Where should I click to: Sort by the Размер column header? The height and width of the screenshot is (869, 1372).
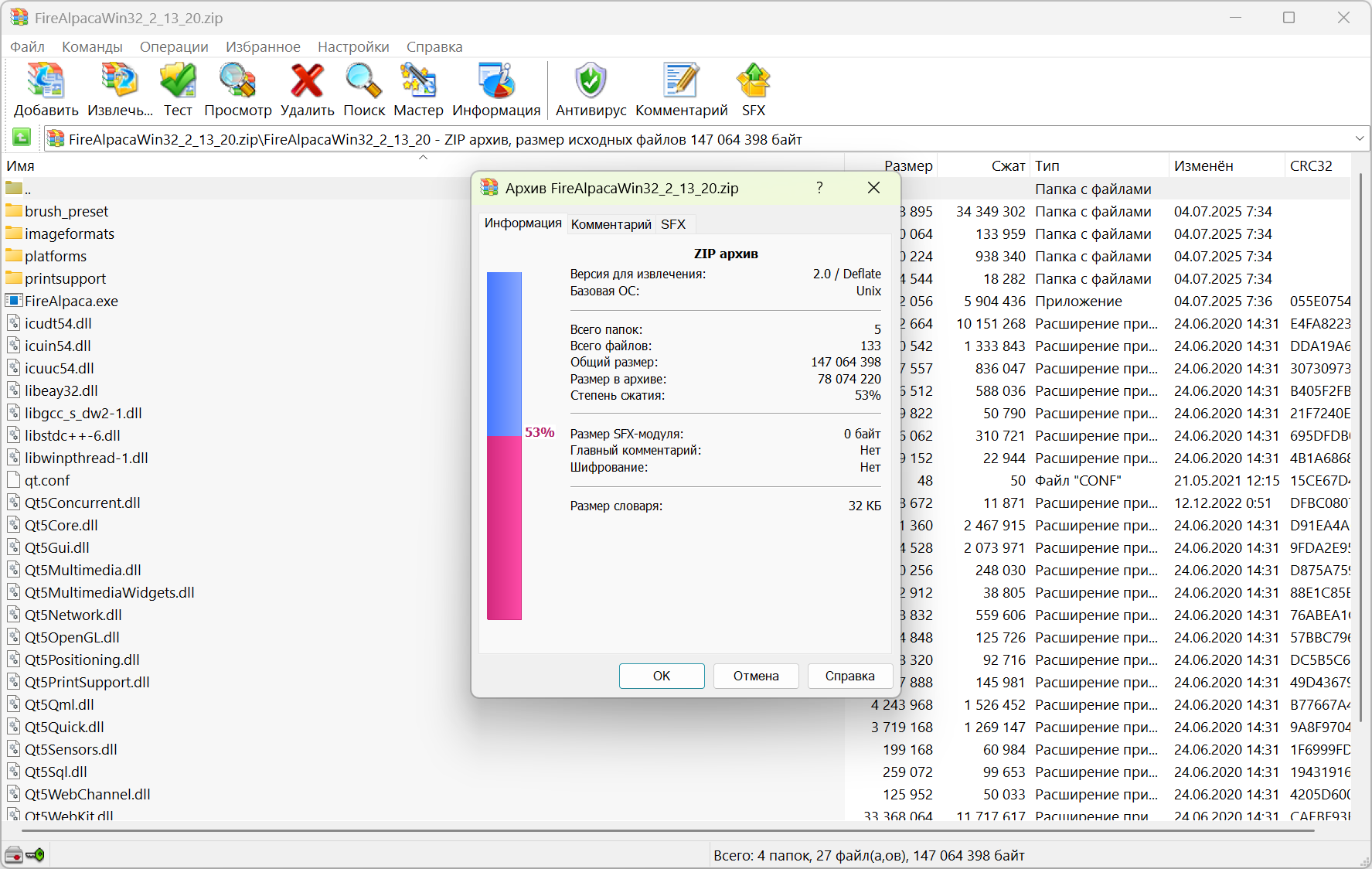pos(890,165)
